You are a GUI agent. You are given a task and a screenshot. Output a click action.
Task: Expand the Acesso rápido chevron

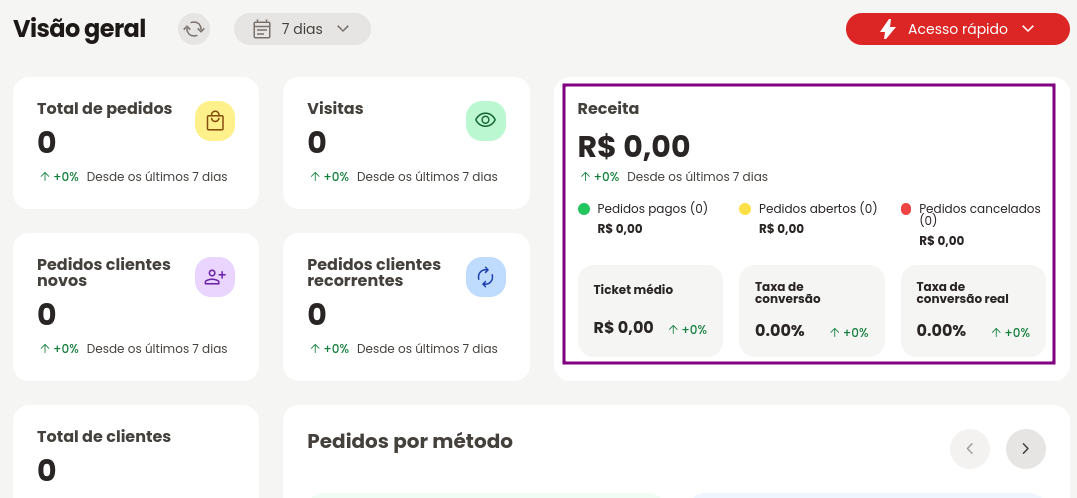point(1028,29)
